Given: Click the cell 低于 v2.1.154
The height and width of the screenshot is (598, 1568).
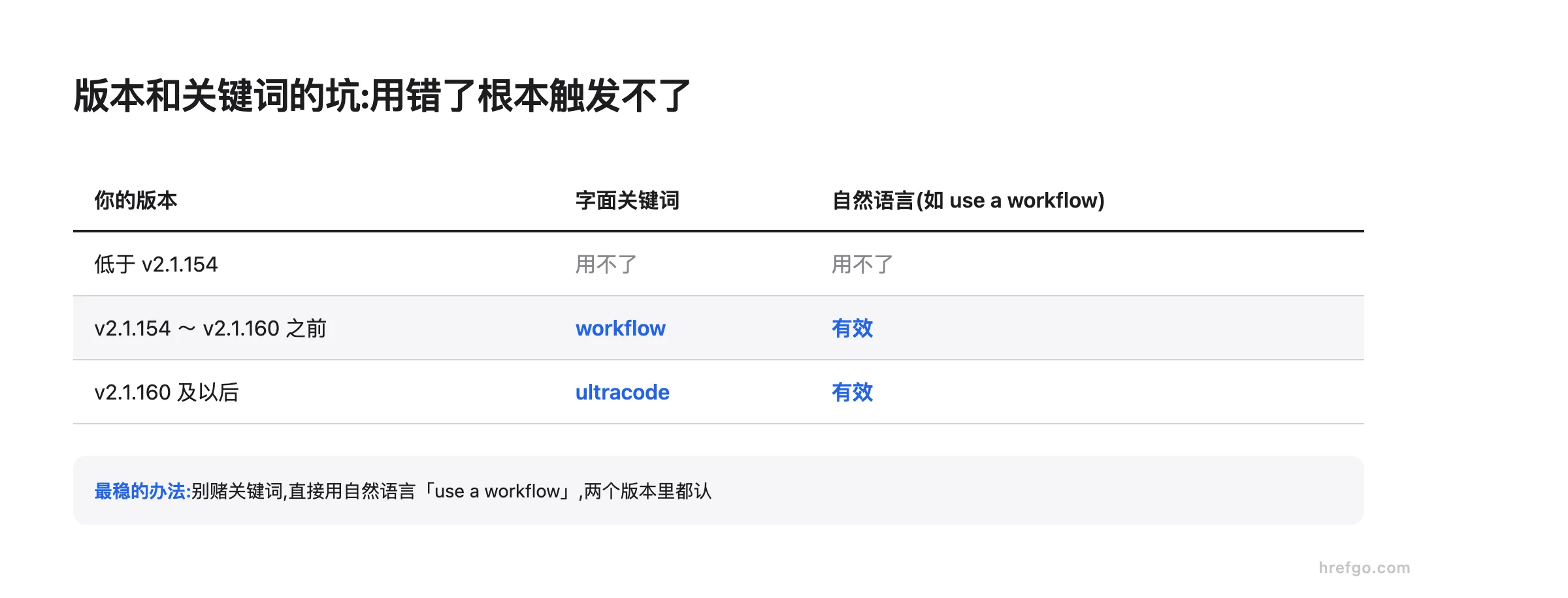Looking at the screenshot, I should (x=155, y=264).
